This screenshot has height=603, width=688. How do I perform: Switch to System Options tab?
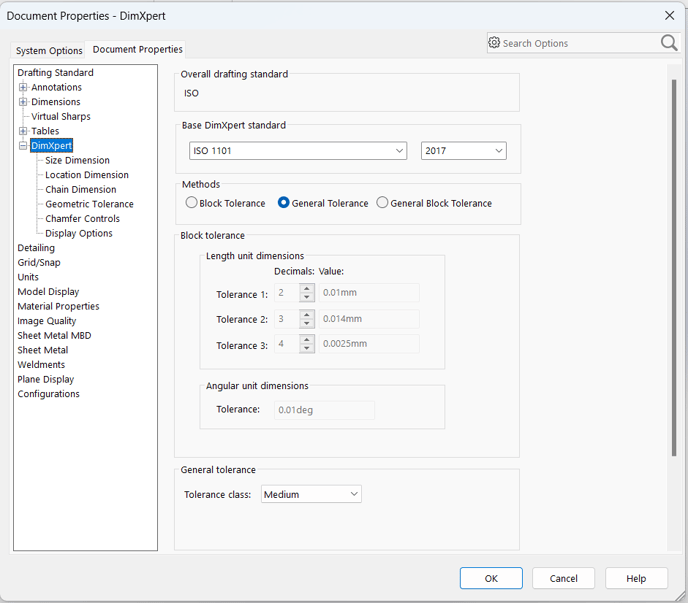click(x=49, y=50)
